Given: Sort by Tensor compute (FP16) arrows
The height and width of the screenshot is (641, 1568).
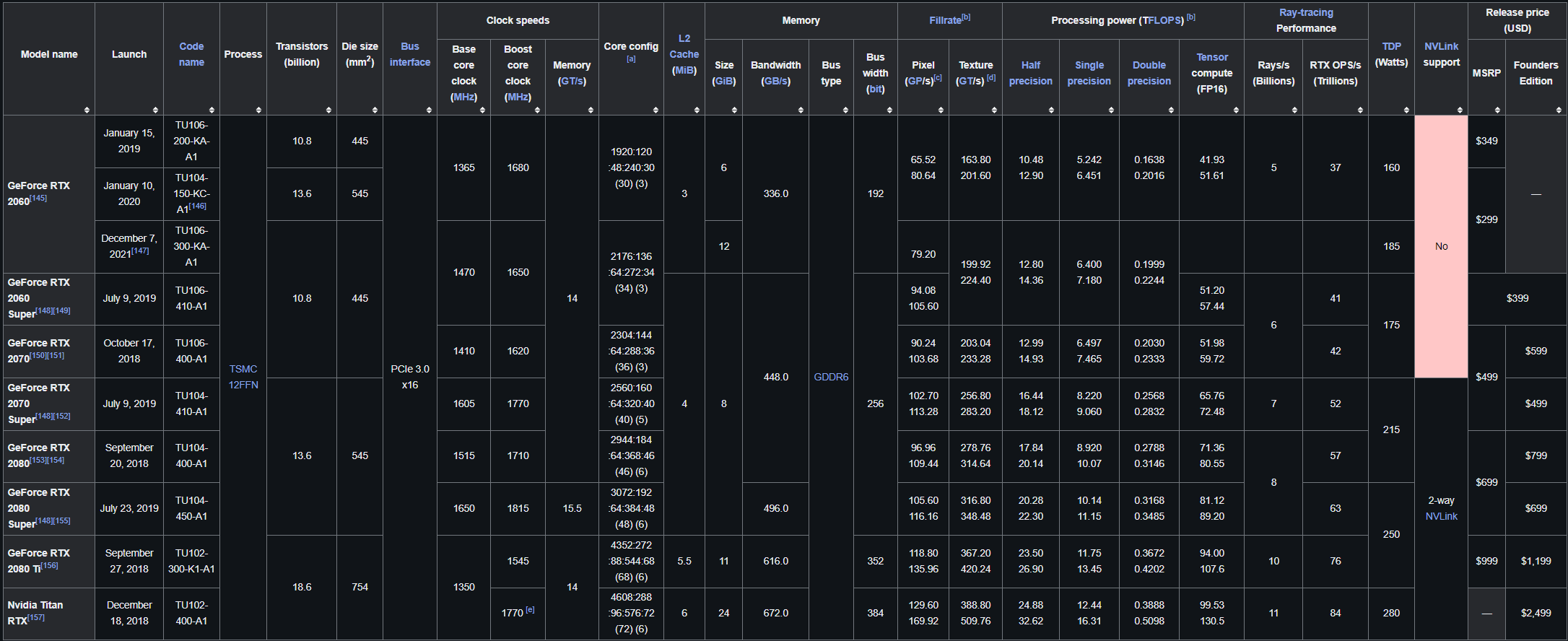Looking at the screenshot, I should click(1236, 110).
